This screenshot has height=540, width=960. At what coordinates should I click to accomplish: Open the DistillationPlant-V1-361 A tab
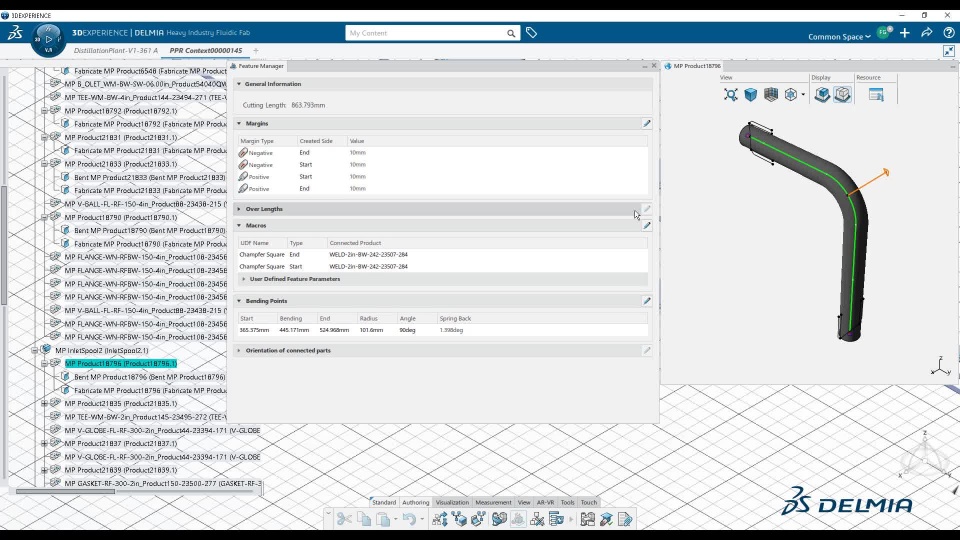[x=116, y=51]
